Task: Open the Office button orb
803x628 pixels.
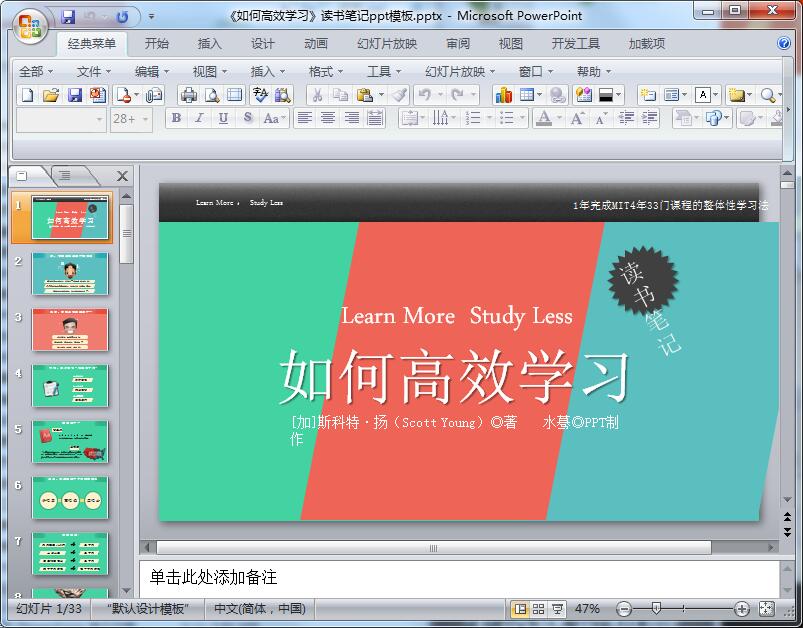Action: pos(29,26)
